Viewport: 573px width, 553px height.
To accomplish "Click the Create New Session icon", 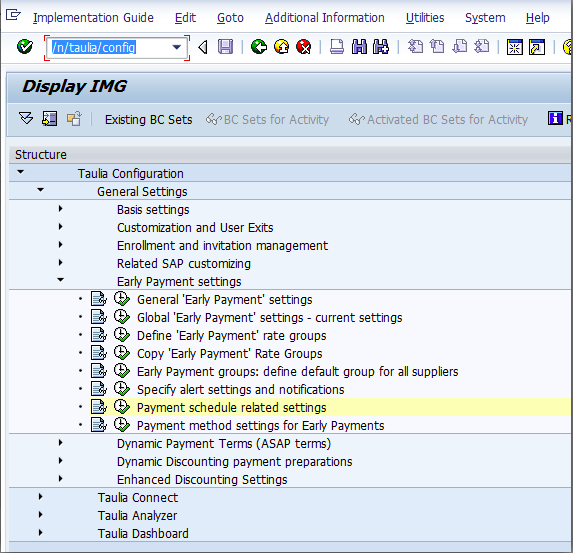I will (x=515, y=47).
